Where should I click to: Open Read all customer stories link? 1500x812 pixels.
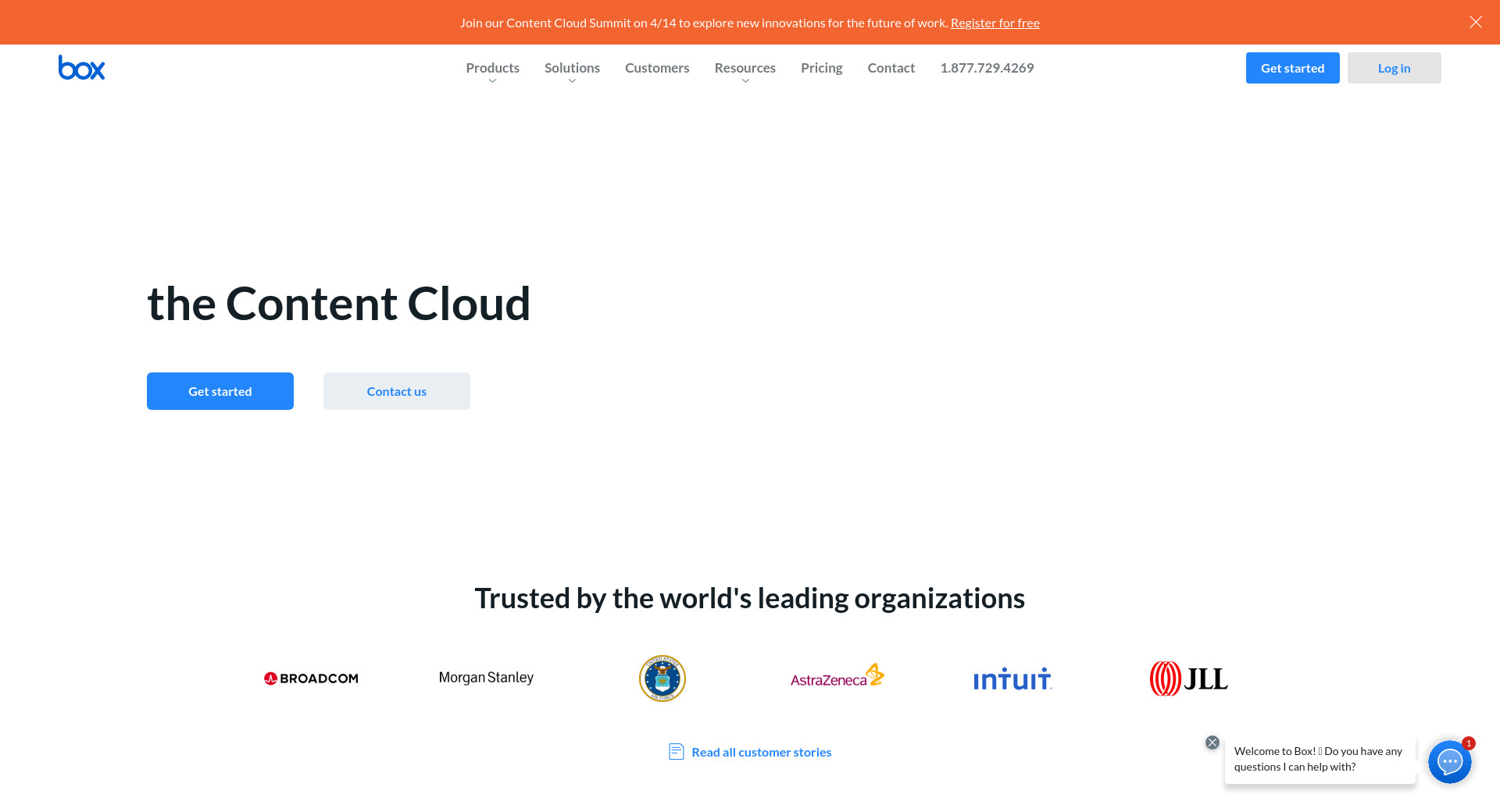click(x=761, y=752)
